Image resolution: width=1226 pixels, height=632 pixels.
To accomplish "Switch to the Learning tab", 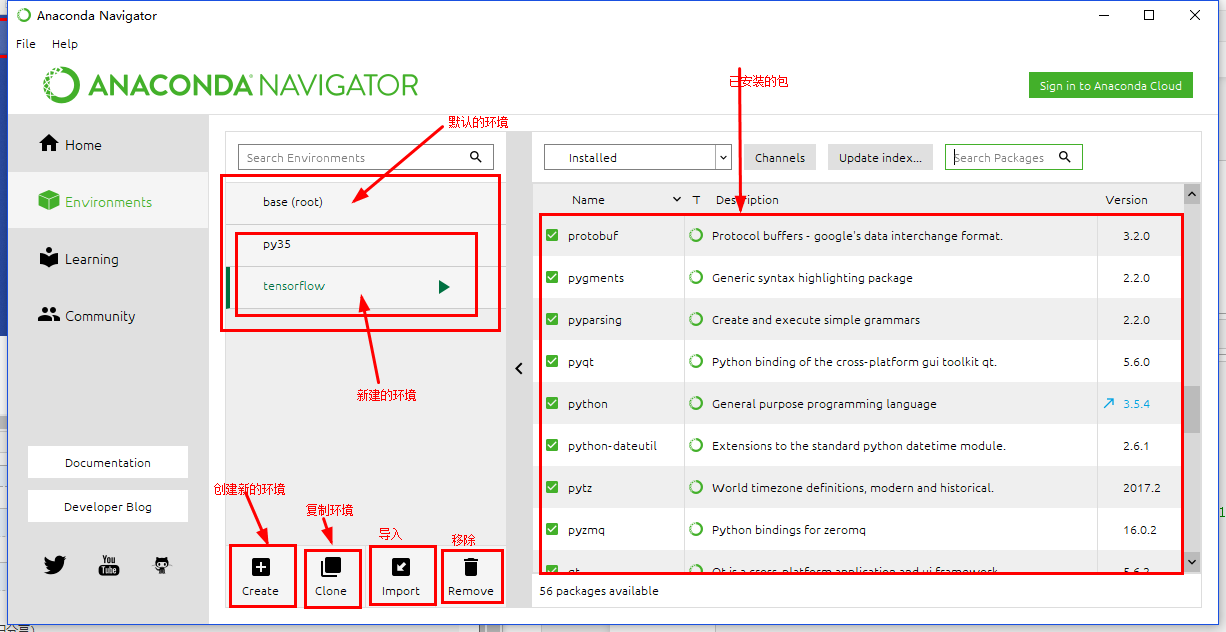I will 108,259.
